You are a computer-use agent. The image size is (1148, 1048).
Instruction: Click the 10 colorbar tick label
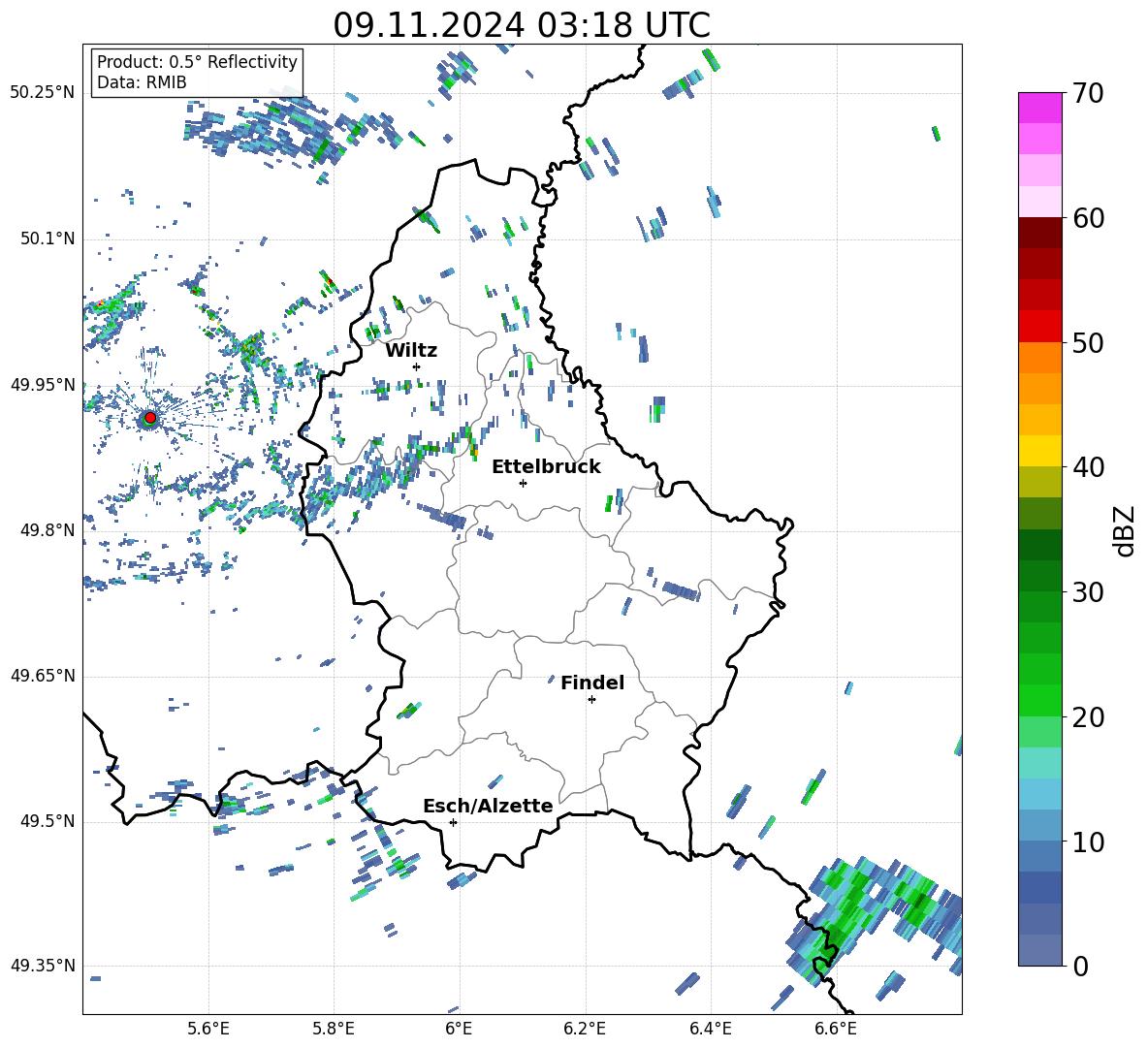[1088, 842]
